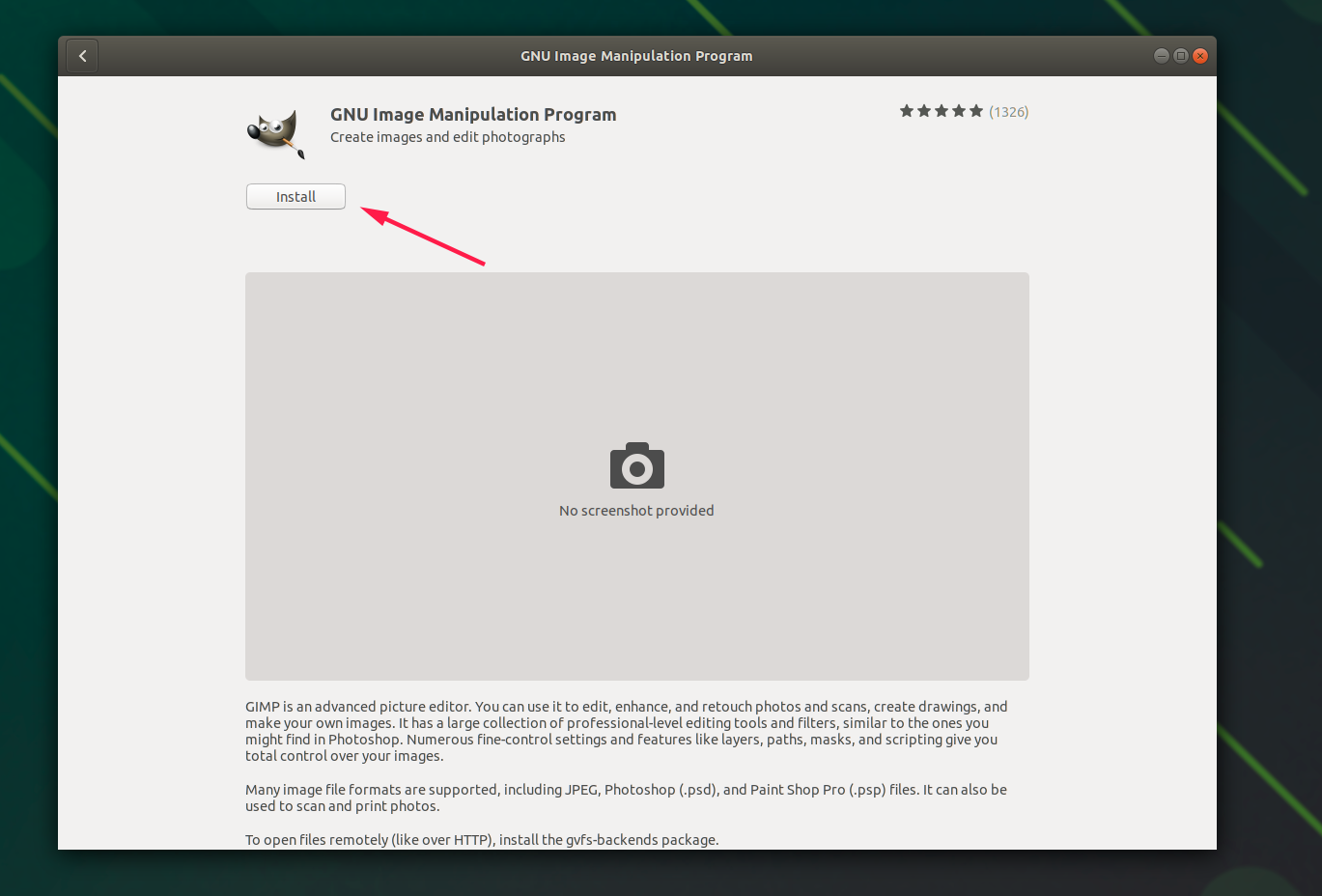Viewport: 1322px width, 896px height.
Task: Click the paragraph about supported image file formats
Action: [626, 798]
